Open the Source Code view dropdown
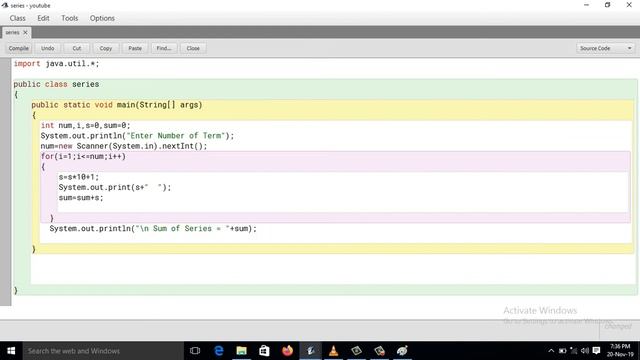The image size is (640, 360). pyautogui.click(x=606, y=48)
